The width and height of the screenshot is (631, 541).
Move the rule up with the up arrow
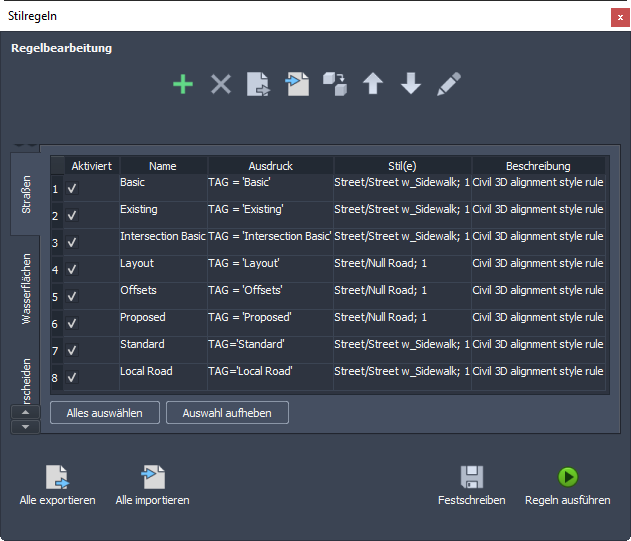coord(373,84)
